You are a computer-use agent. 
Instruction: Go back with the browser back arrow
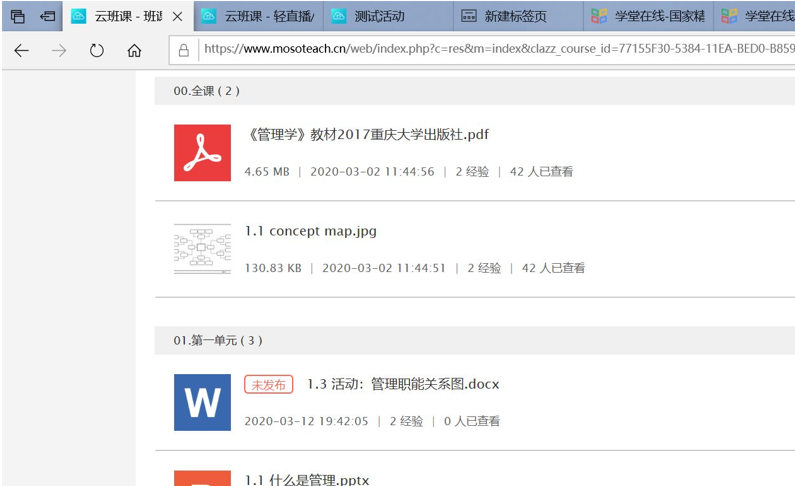21,50
